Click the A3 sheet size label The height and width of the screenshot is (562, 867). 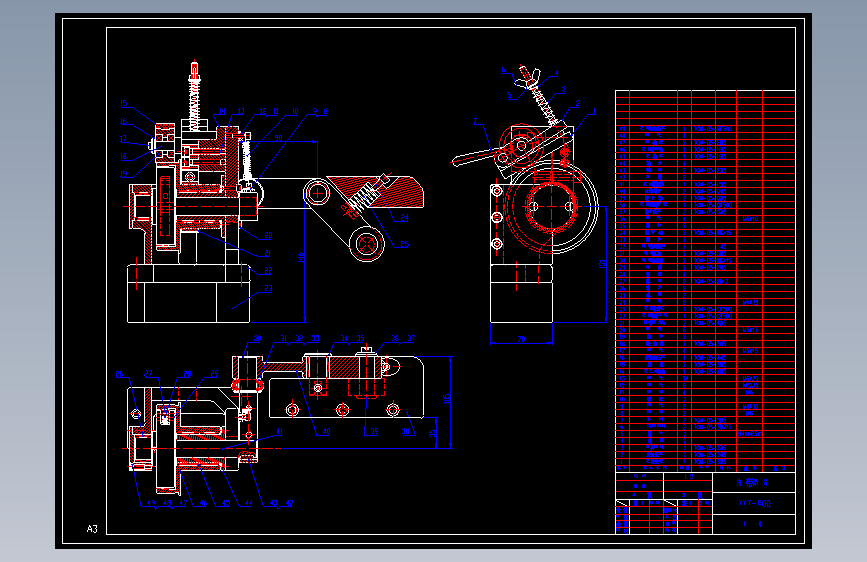click(x=92, y=529)
